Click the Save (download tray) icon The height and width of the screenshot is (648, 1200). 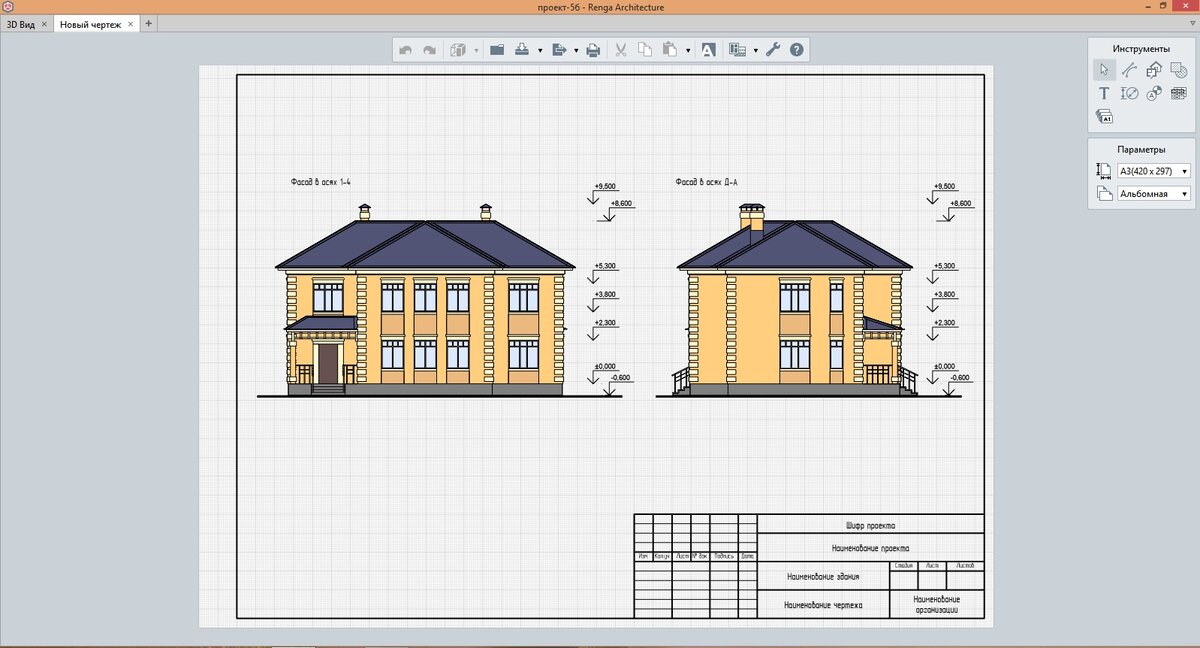pos(522,50)
